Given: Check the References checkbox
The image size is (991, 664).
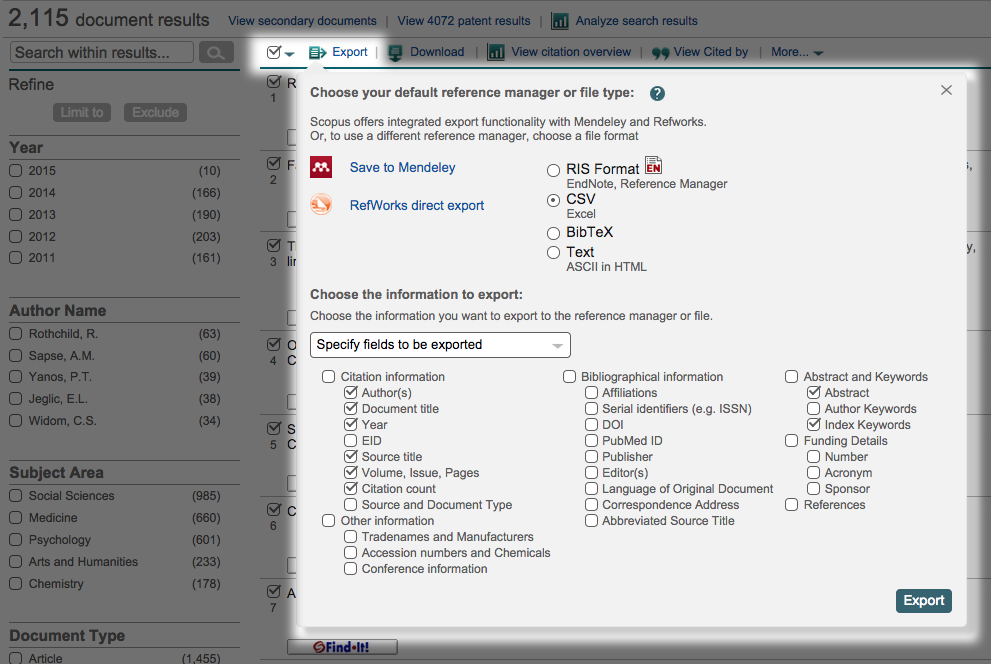Looking at the screenshot, I should point(791,505).
